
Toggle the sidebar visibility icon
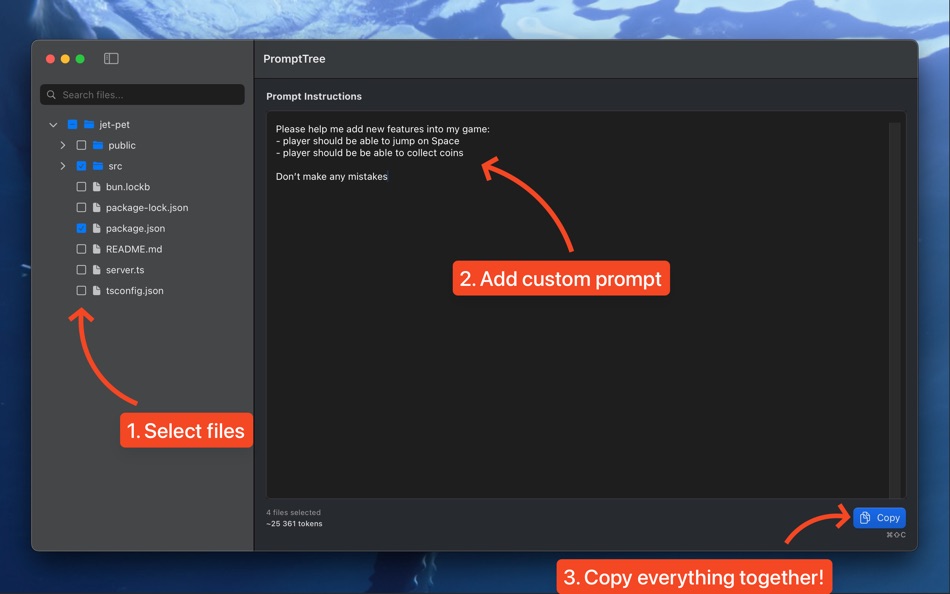click(x=110, y=58)
